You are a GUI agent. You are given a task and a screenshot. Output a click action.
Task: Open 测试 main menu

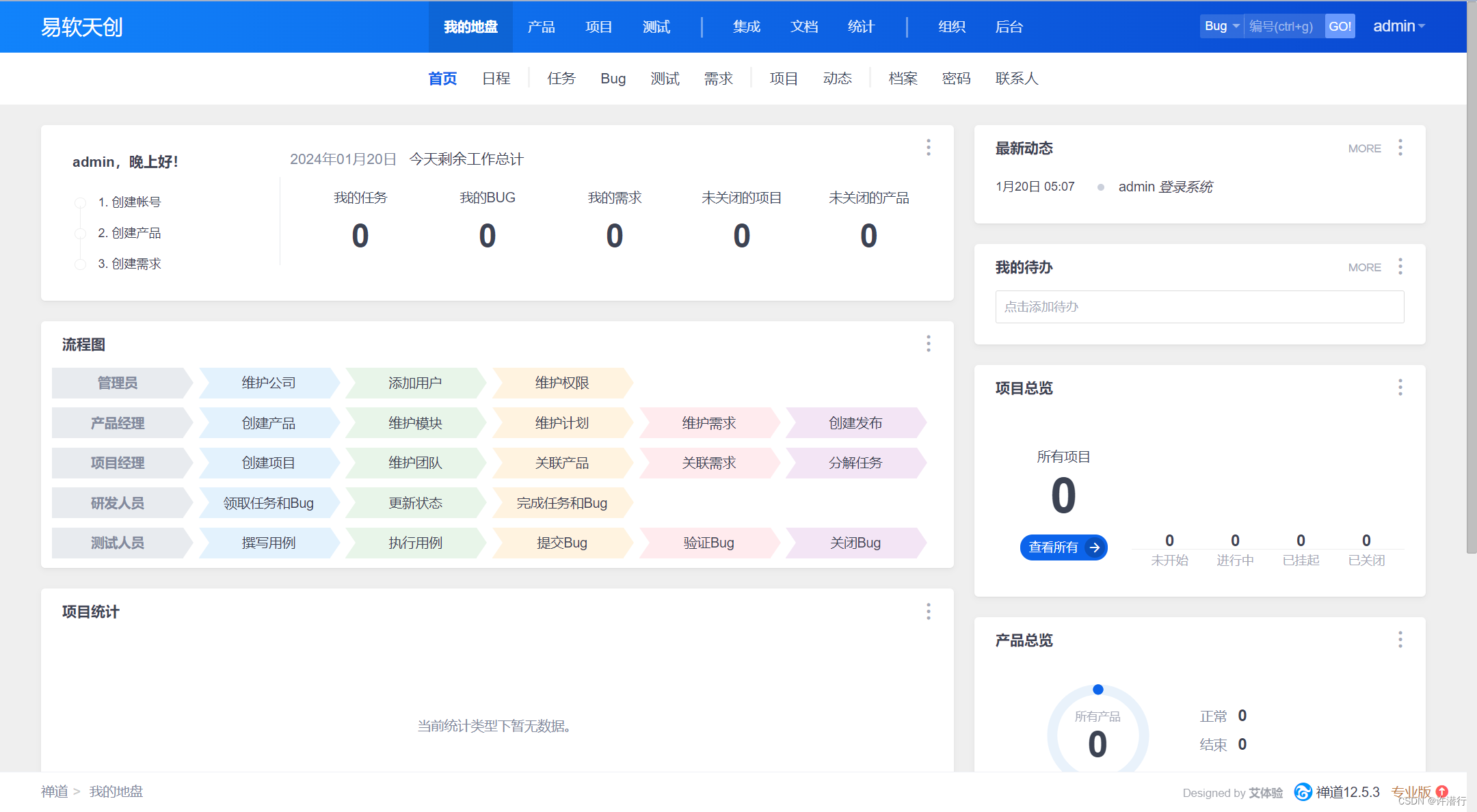point(656,27)
